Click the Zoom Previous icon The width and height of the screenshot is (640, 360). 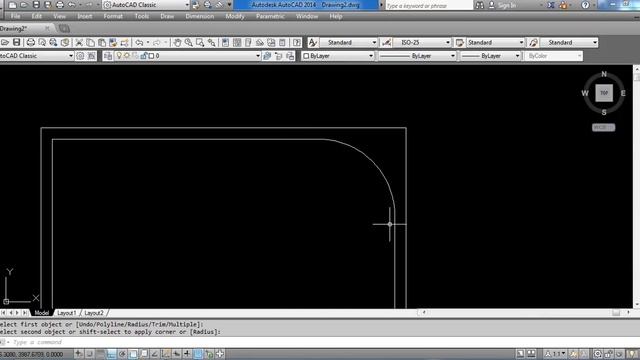(211, 42)
